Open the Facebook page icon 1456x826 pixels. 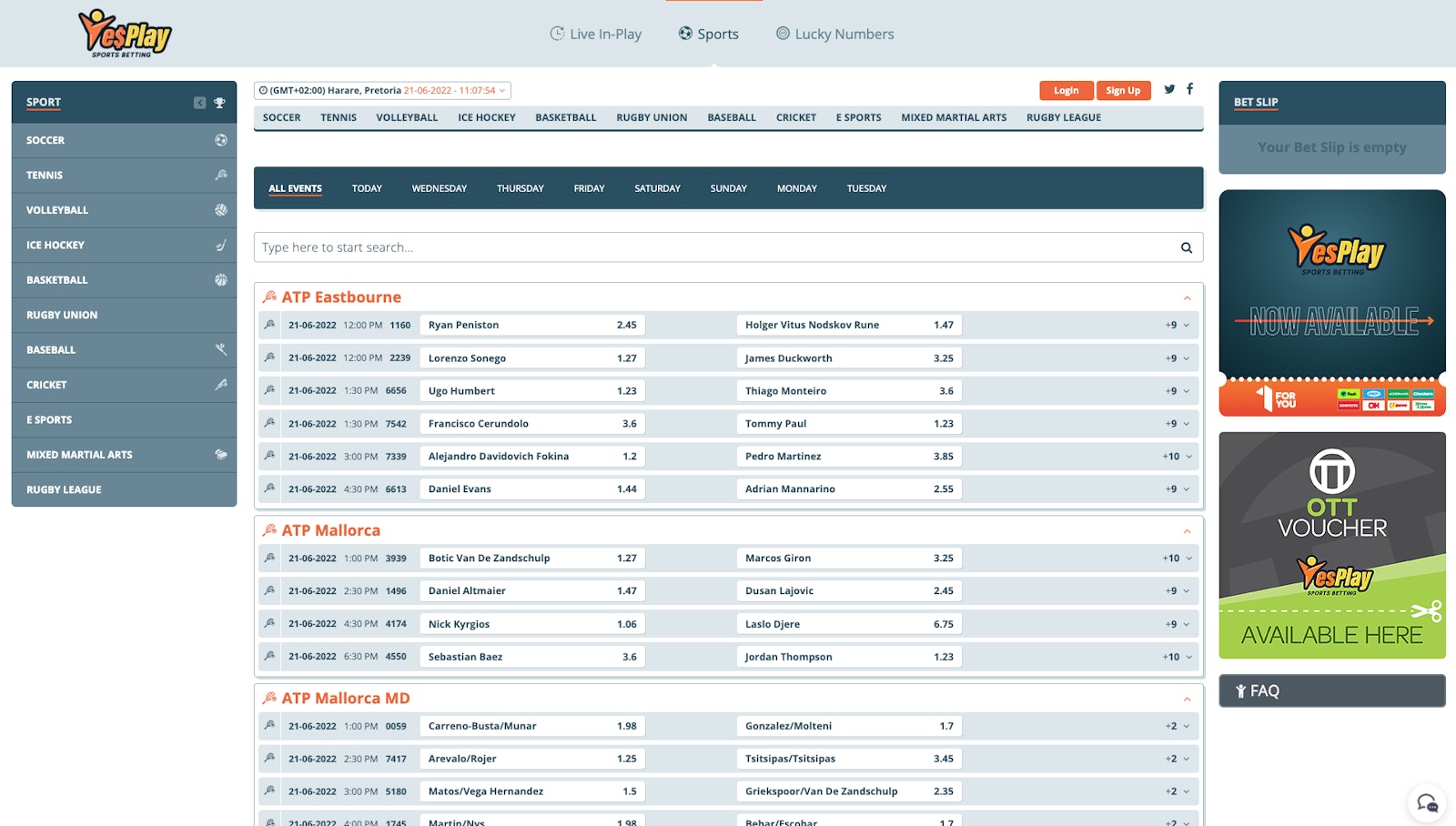1189,89
